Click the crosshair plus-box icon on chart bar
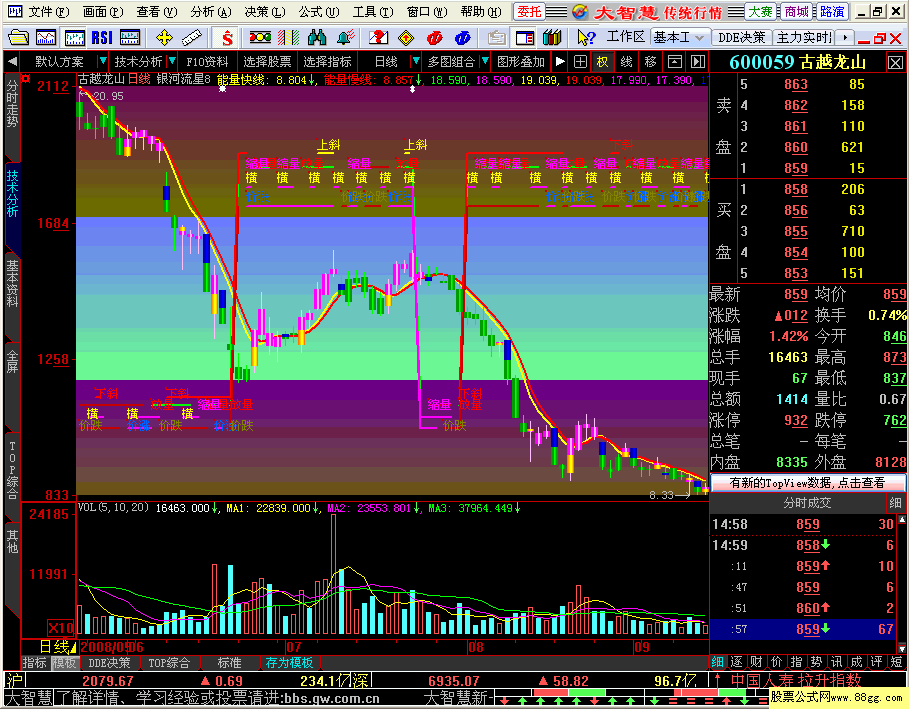Screen dimensions: 909x709 580,61
